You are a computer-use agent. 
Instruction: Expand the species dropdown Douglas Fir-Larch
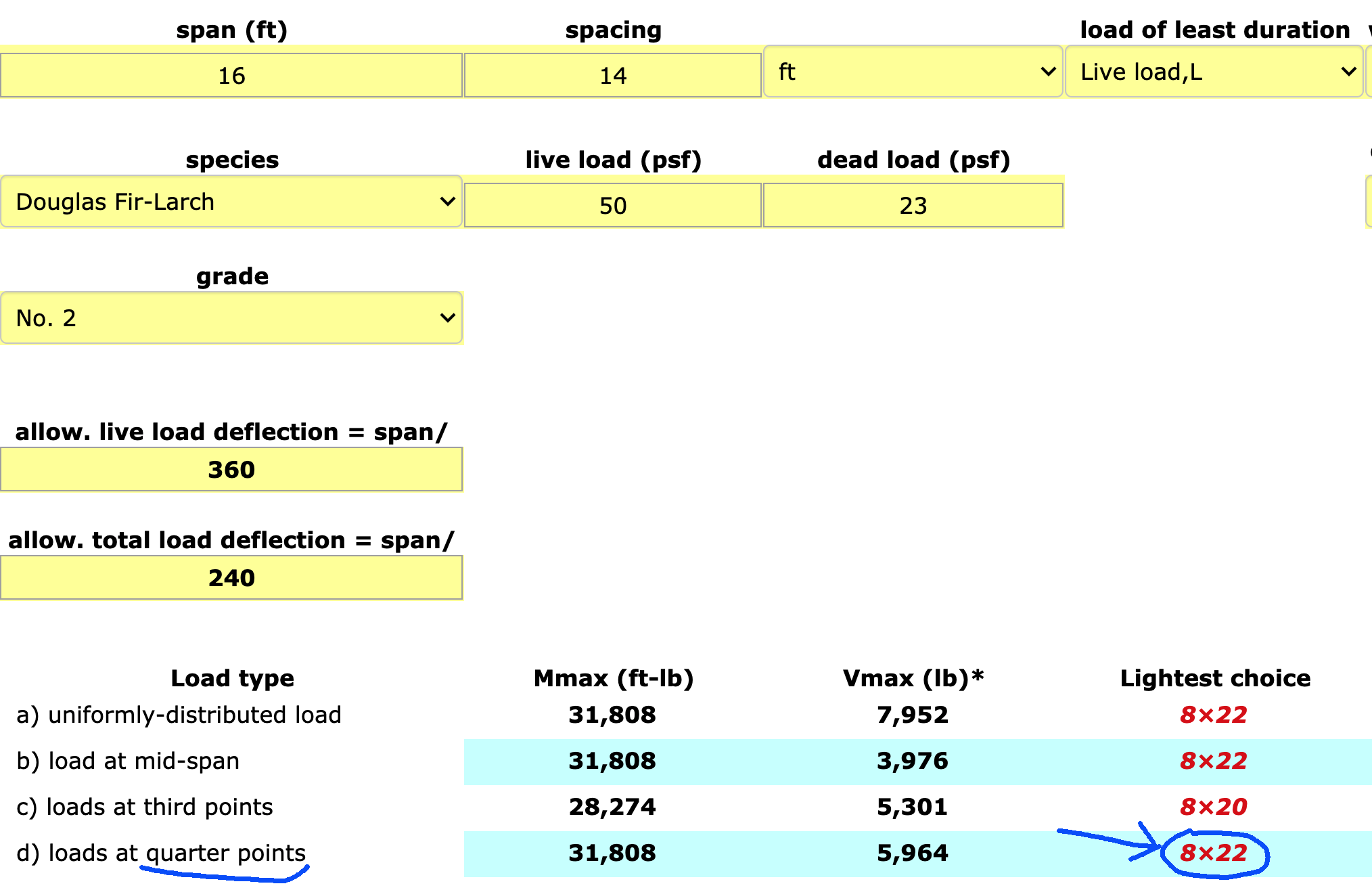[x=231, y=202]
